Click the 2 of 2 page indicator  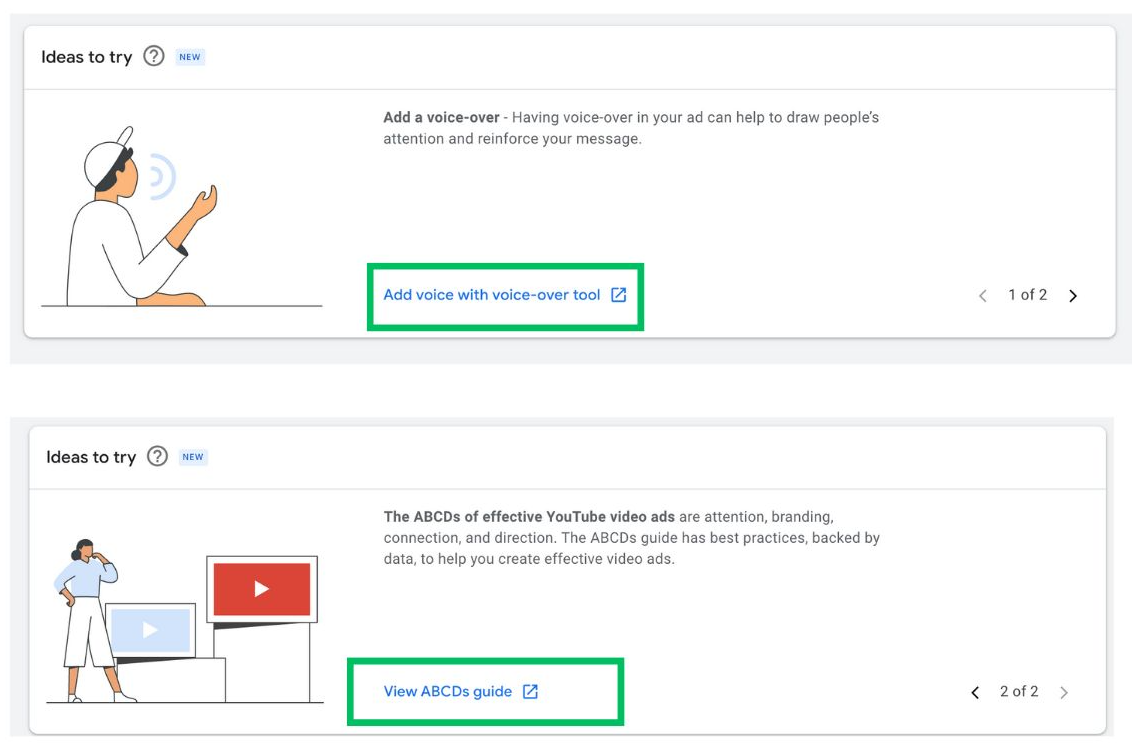point(1019,691)
